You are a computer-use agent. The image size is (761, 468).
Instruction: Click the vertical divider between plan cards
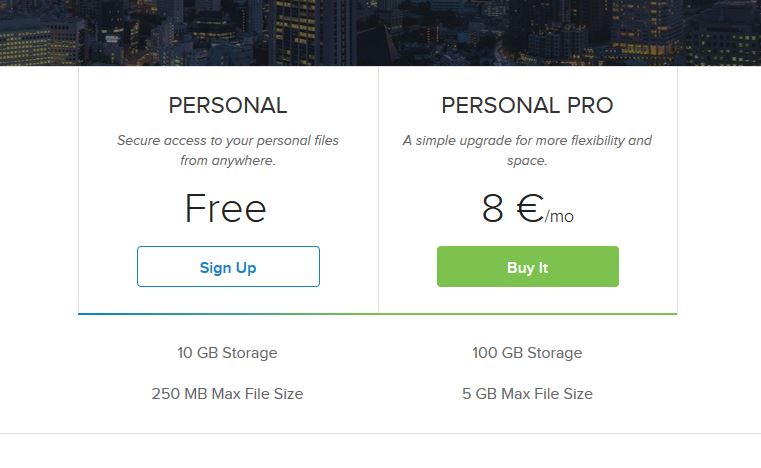pyautogui.click(x=379, y=189)
